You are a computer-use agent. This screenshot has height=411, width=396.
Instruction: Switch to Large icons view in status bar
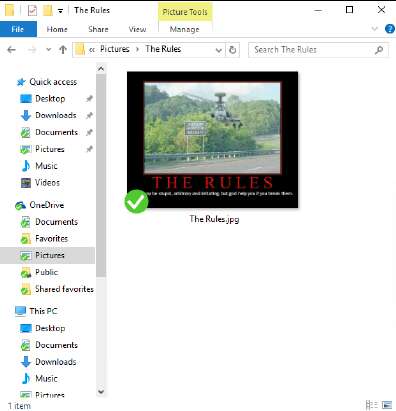(387, 405)
